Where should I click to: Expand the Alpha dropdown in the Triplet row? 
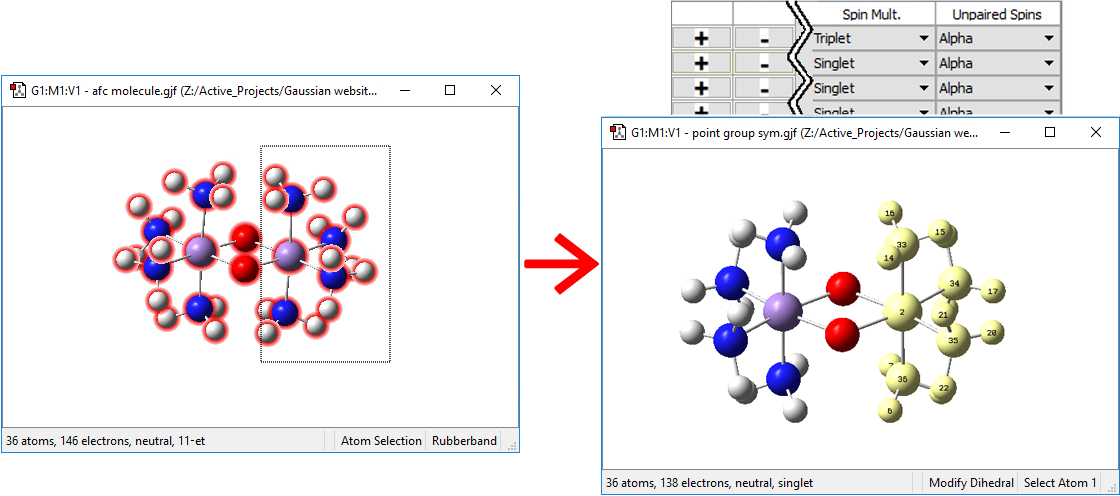point(1048,38)
